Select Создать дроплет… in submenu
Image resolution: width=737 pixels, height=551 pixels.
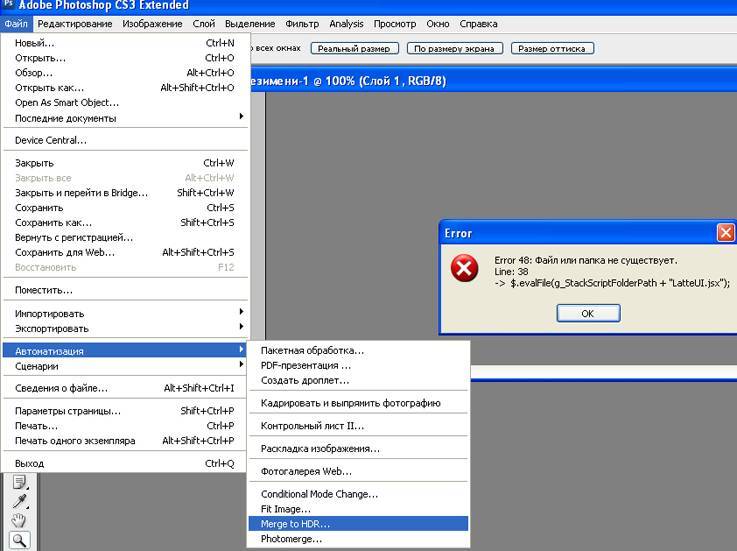[x=358, y=380]
